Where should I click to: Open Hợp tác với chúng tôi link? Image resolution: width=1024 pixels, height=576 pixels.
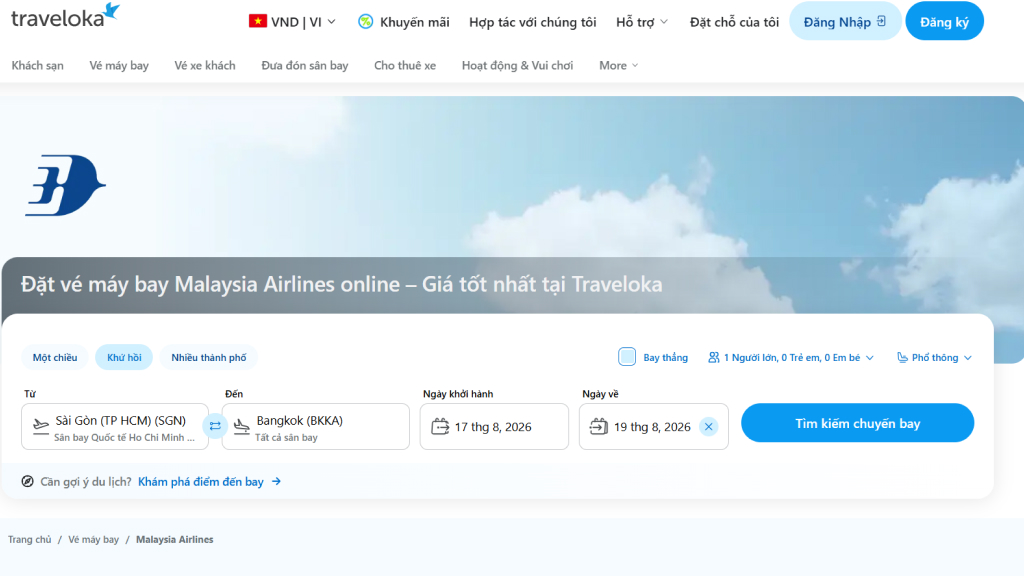point(532,22)
